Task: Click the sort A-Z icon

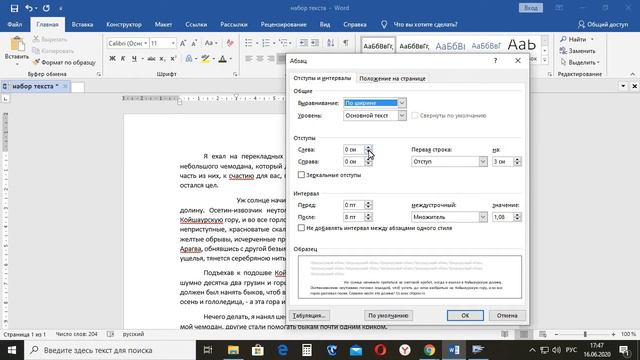Action: pos(331,43)
